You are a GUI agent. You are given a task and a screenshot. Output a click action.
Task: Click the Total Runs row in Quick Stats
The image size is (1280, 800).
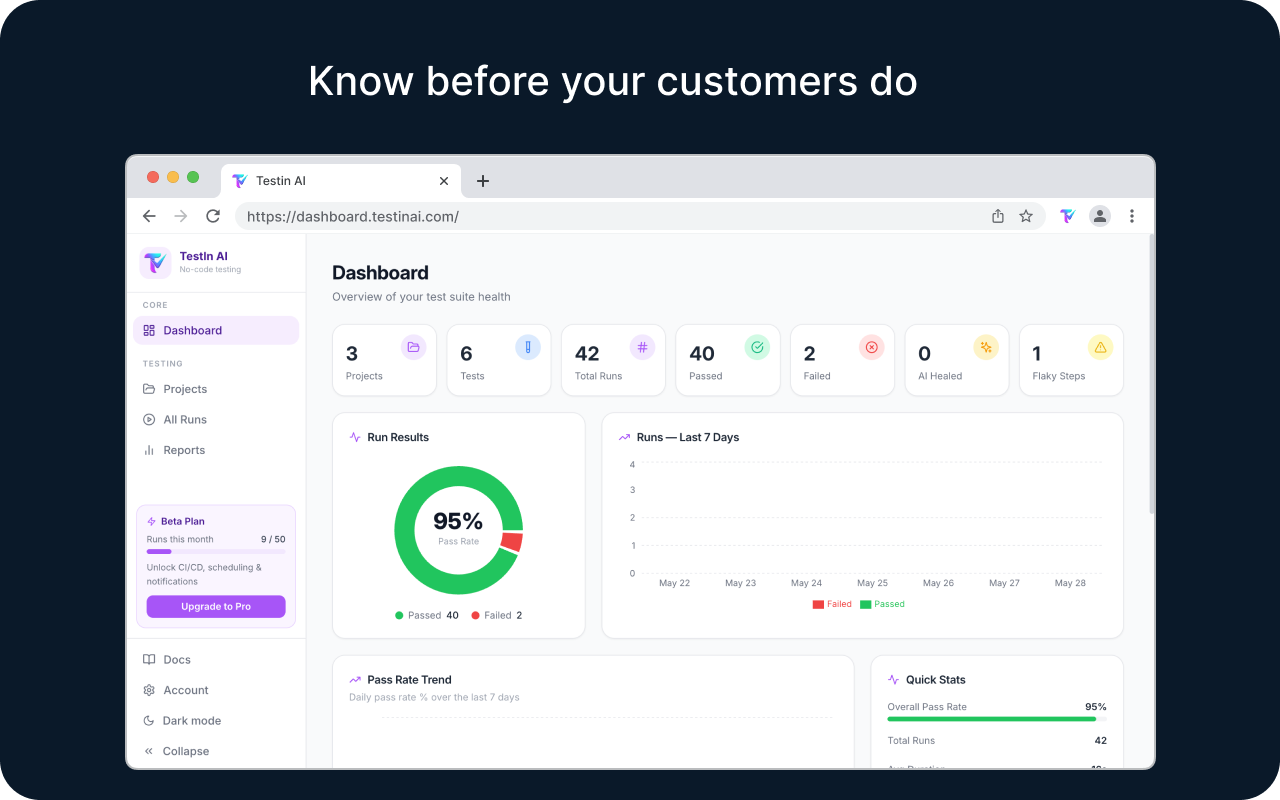(997, 741)
